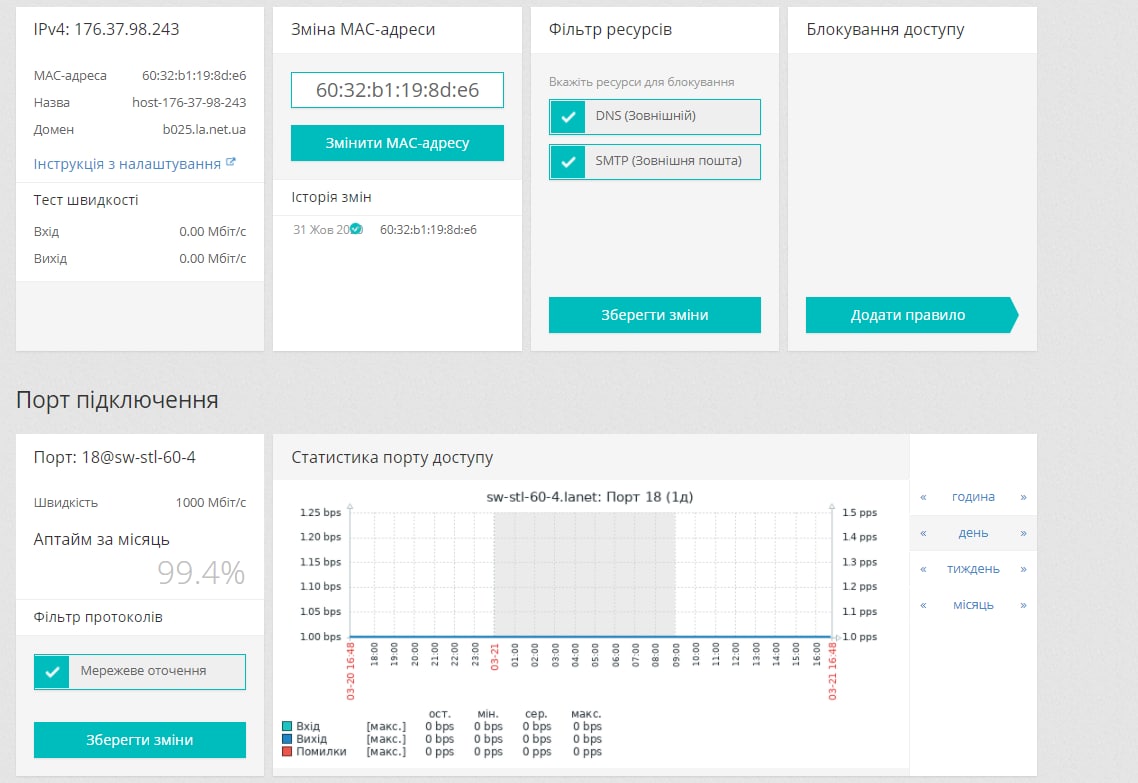This screenshot has height=783, width=1138.
Task: Click the left arrow beside день
Action: pyautogui.click(x=923, y=533)
